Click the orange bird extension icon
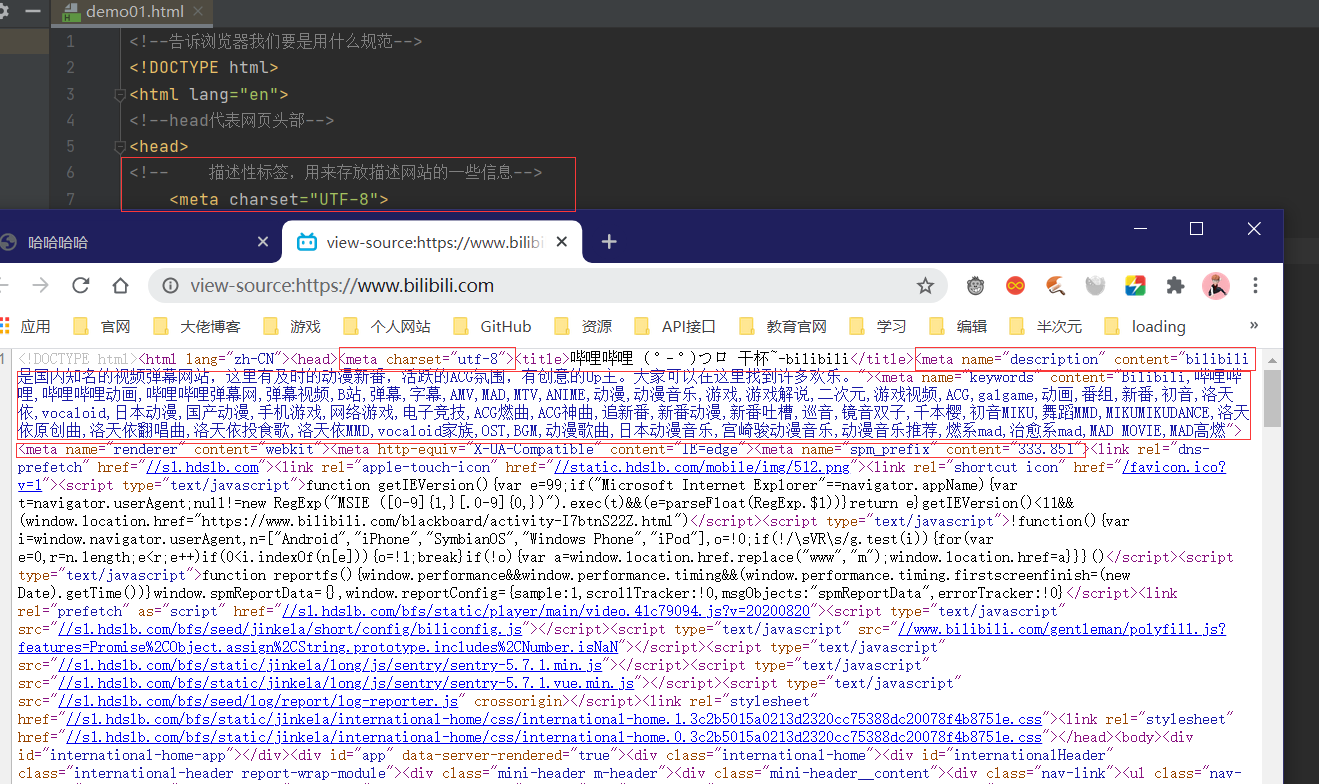This screenshot has height=784, width=1319. pos(1055,286)
